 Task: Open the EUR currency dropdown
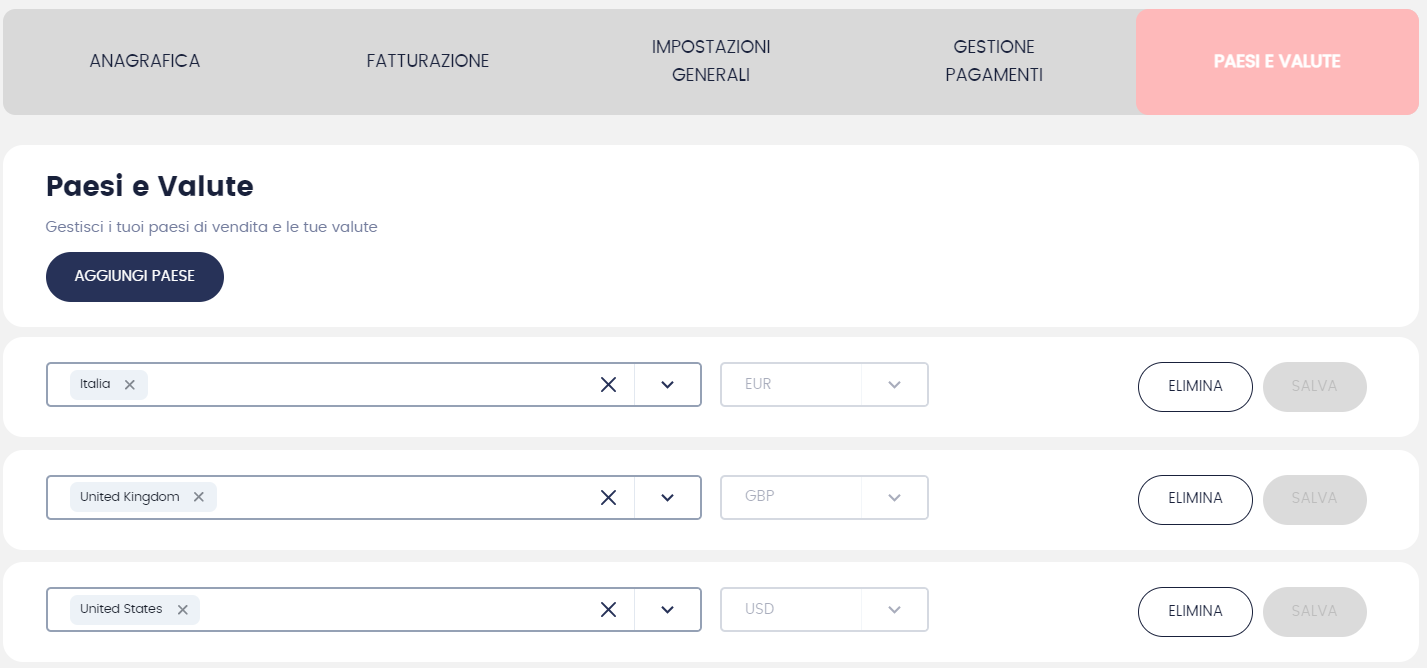pos(894,385)
